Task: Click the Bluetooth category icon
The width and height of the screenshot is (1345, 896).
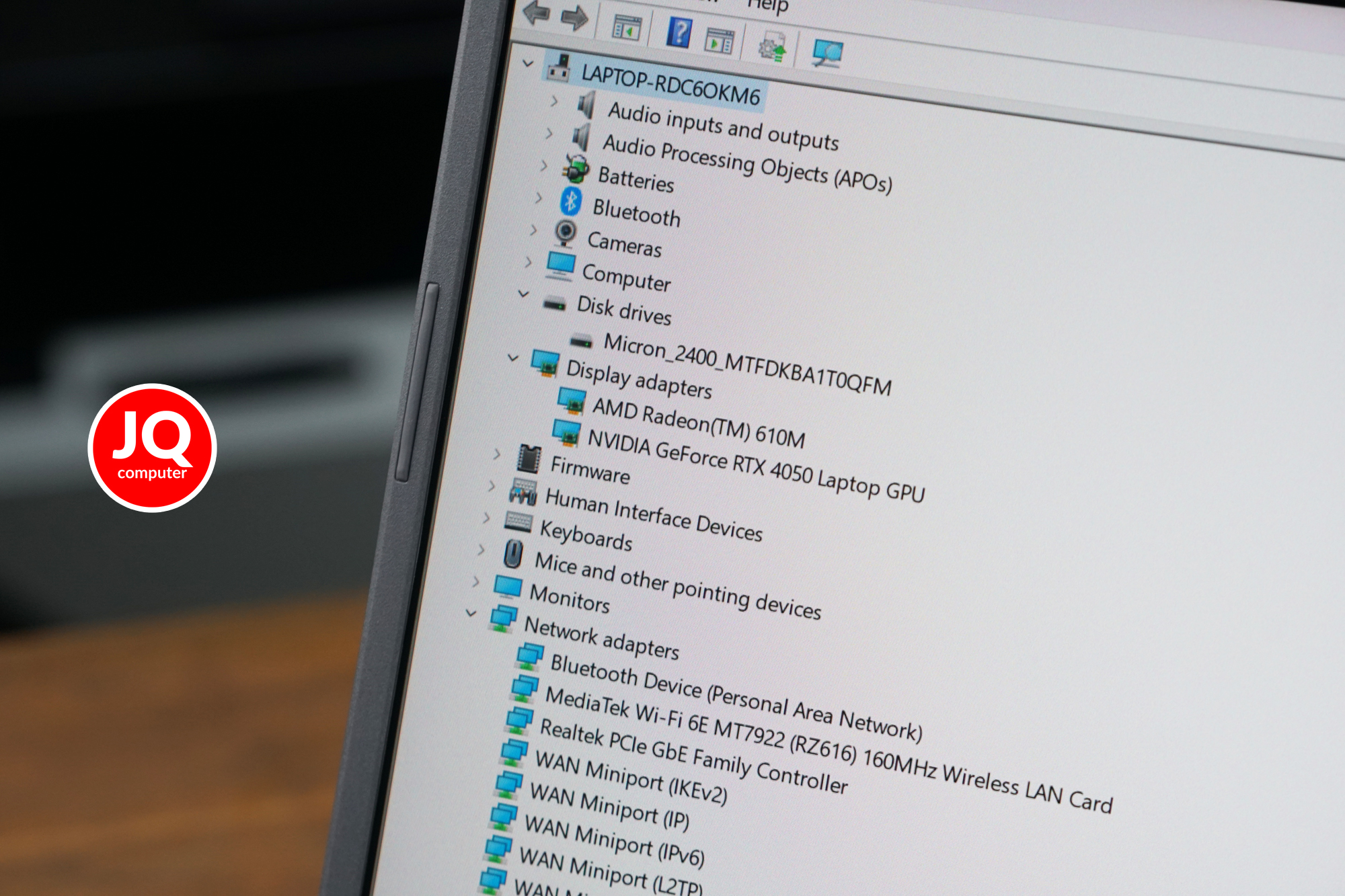Action: point(571,201)
